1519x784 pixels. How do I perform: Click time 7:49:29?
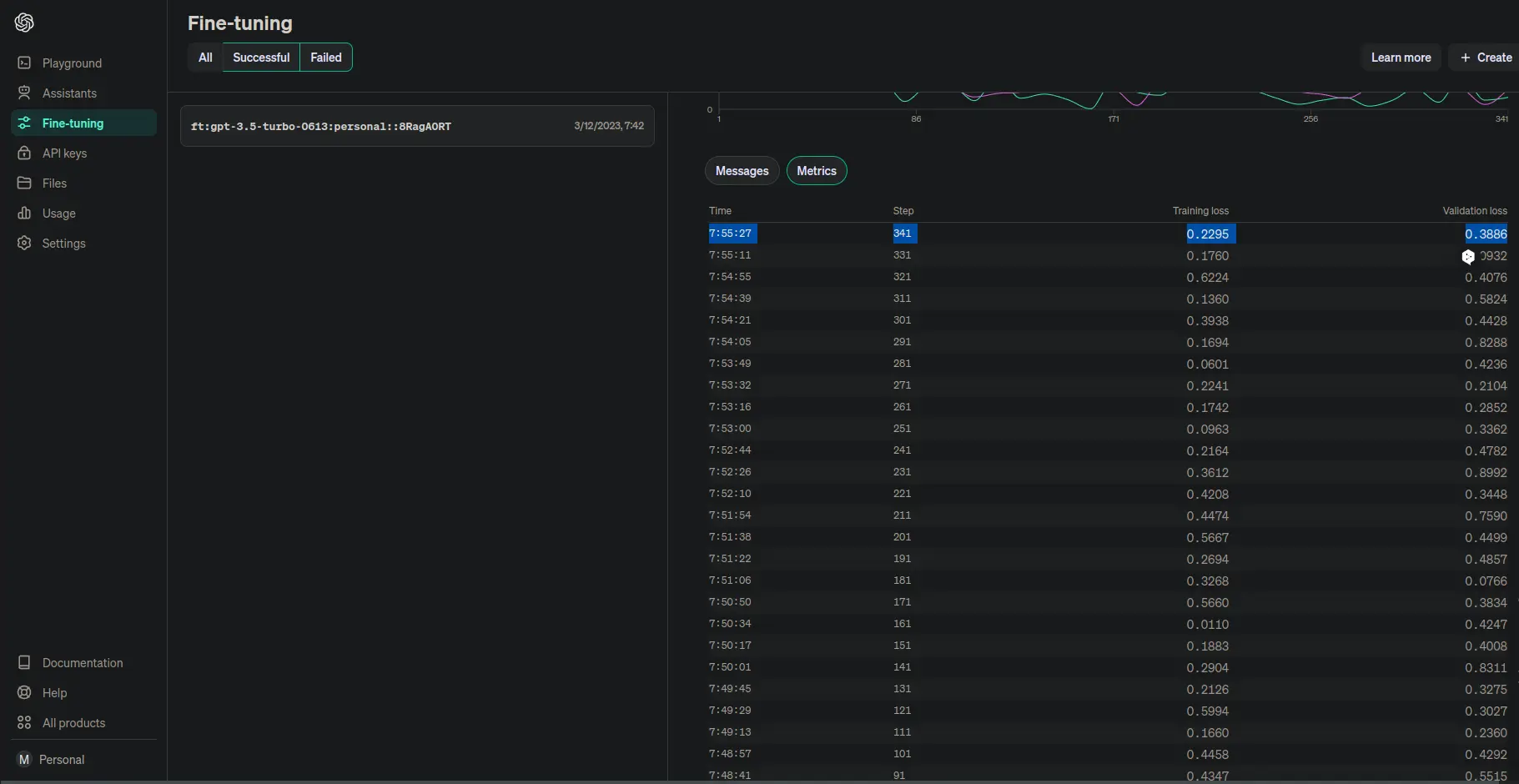[x=730, y=711]
